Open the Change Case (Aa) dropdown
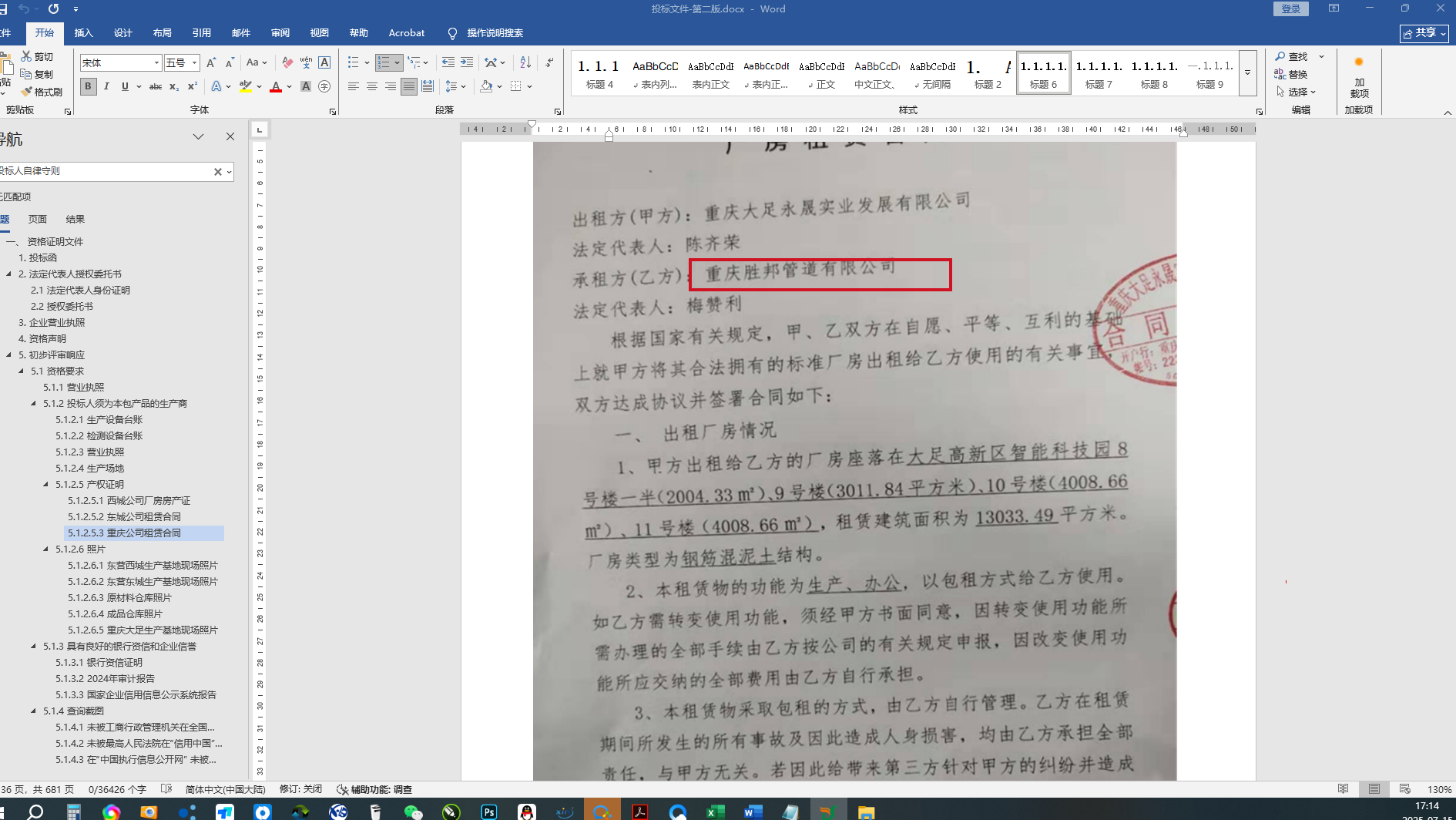 click(257, 62)
